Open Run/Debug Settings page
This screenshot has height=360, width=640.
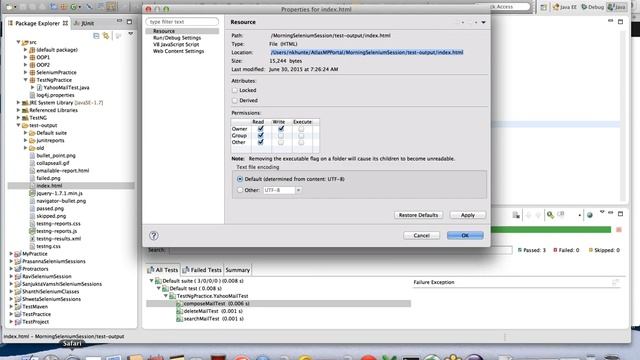(177, 38)
